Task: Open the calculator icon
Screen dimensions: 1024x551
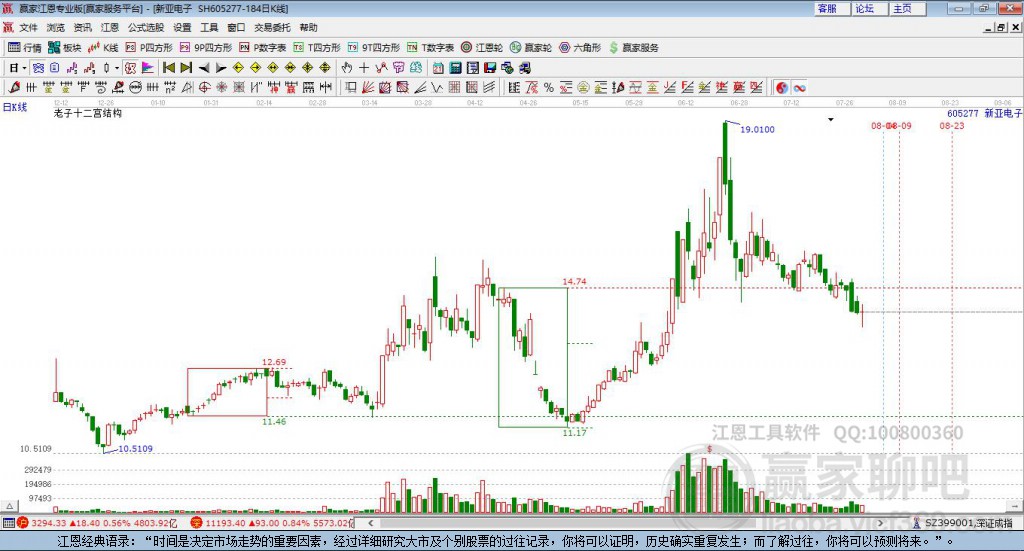Action: pos(455,68)
